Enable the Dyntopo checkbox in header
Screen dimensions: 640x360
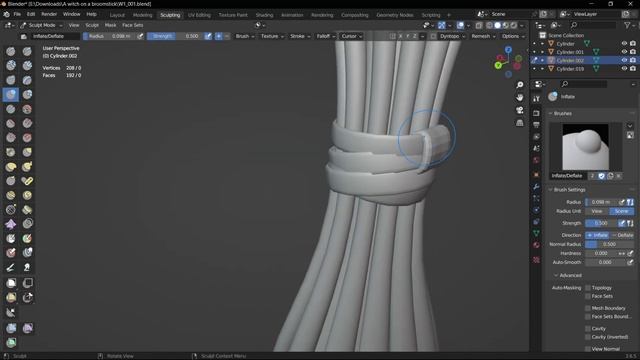(433, 36)
